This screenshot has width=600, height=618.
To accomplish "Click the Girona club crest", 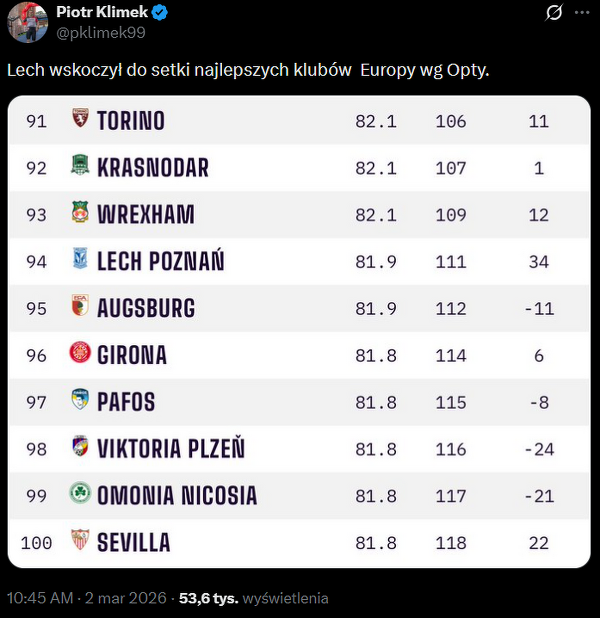I will pyautogui.click(x=80, y=354).
